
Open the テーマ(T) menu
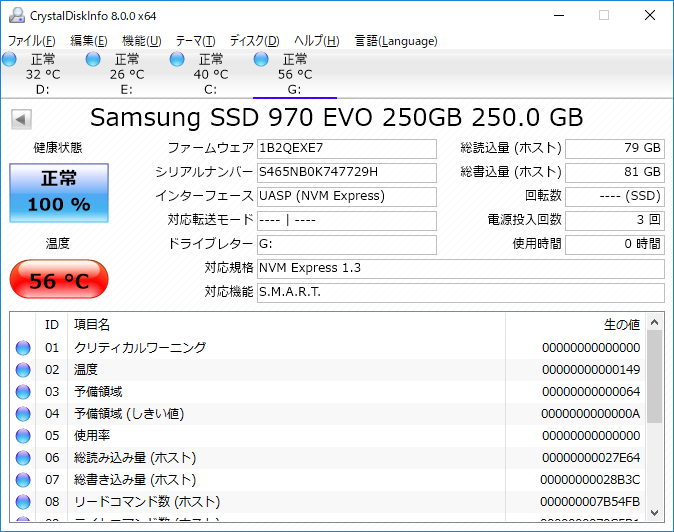[x=196, y=41]
